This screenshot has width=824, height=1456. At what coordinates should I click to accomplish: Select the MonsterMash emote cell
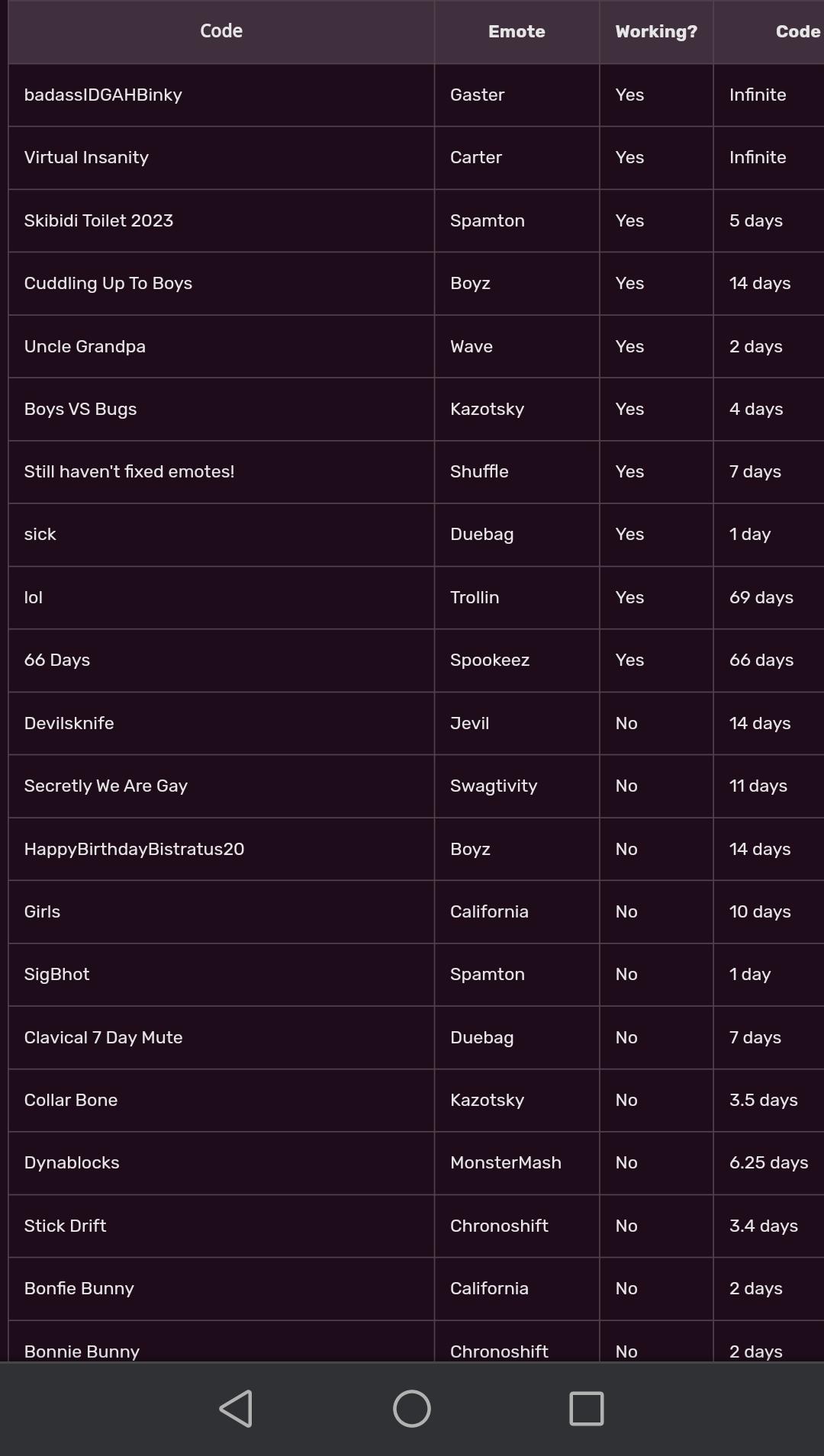[506, 1162]
